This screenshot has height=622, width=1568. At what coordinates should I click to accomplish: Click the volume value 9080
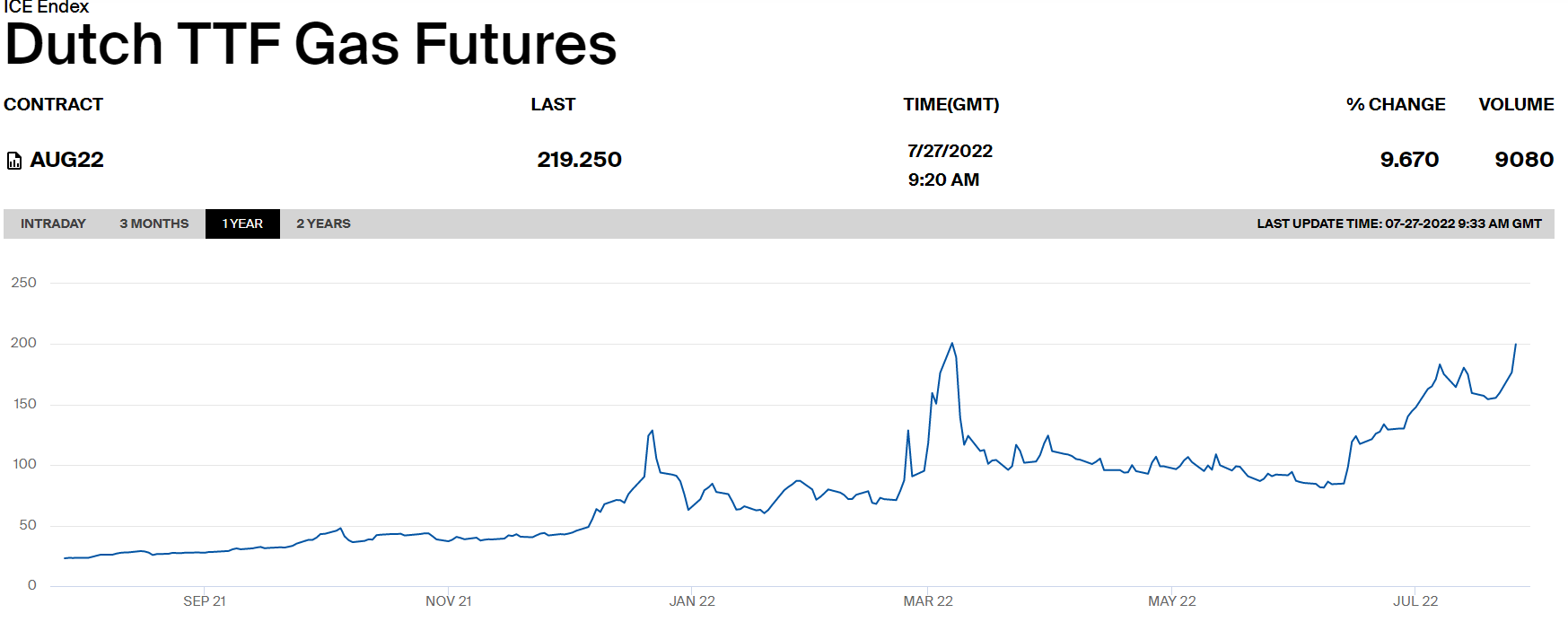click(1524, 160)
